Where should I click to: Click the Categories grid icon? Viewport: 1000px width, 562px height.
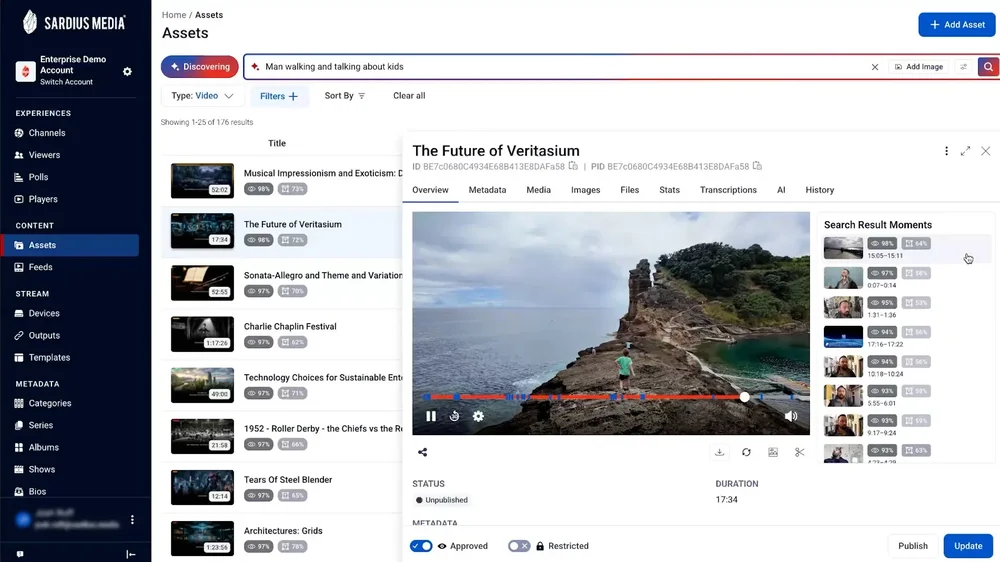19,403
